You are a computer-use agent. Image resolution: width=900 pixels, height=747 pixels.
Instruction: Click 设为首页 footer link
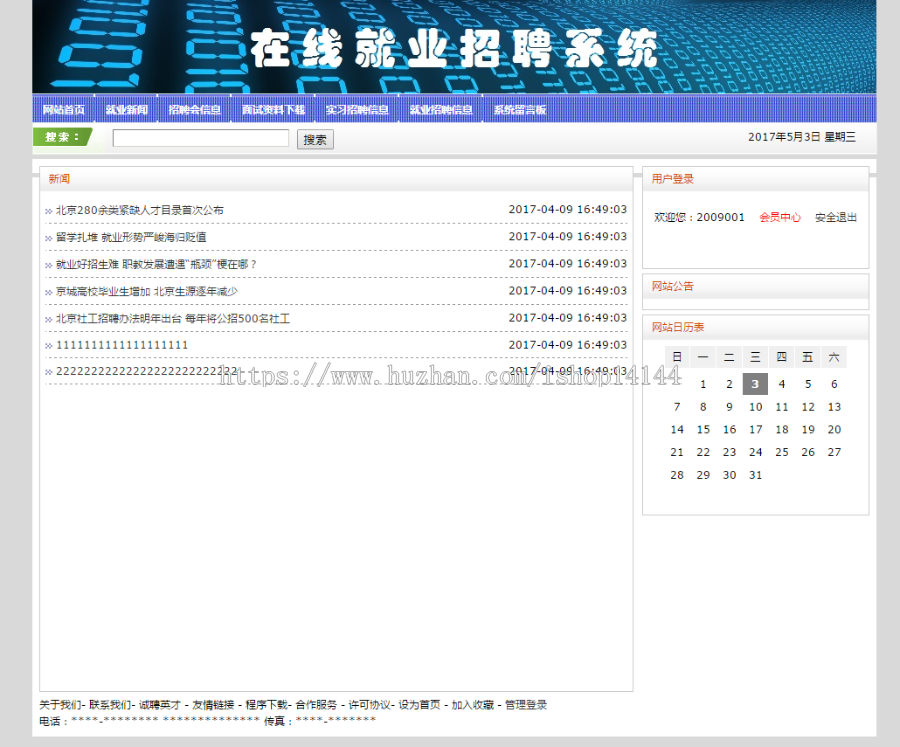coord(420,705)
